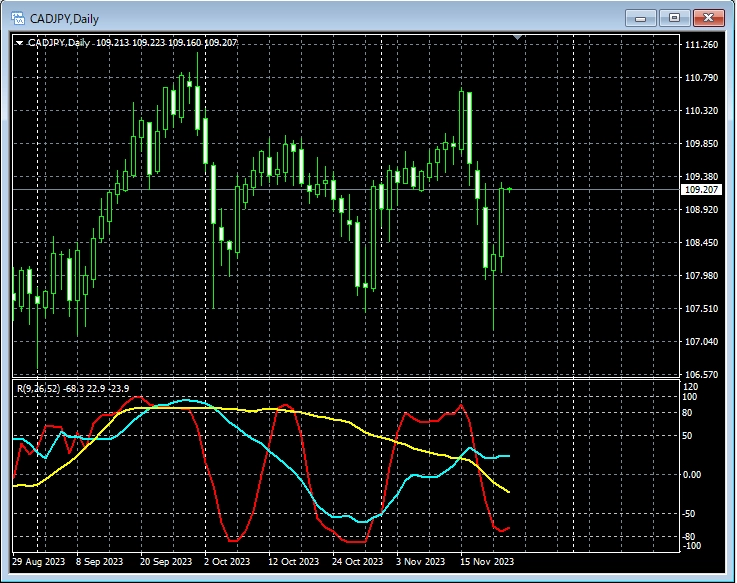Click the 29 Aug 2023 date label

39,562
